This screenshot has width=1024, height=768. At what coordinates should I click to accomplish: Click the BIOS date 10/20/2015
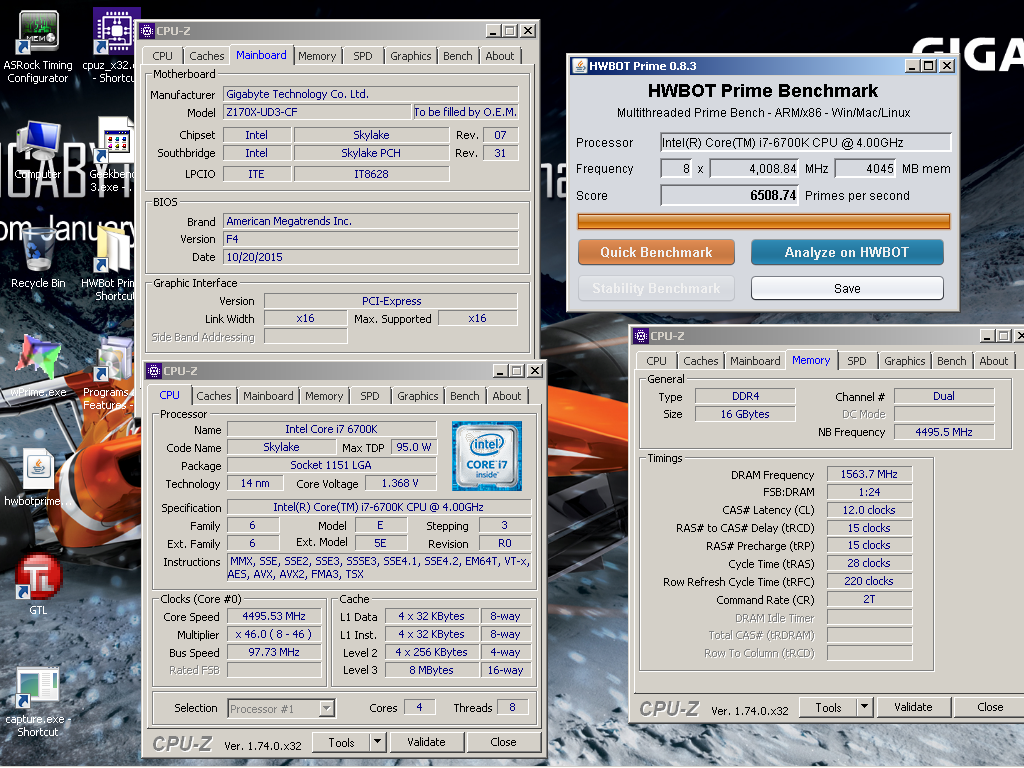[x=371, y=257]
